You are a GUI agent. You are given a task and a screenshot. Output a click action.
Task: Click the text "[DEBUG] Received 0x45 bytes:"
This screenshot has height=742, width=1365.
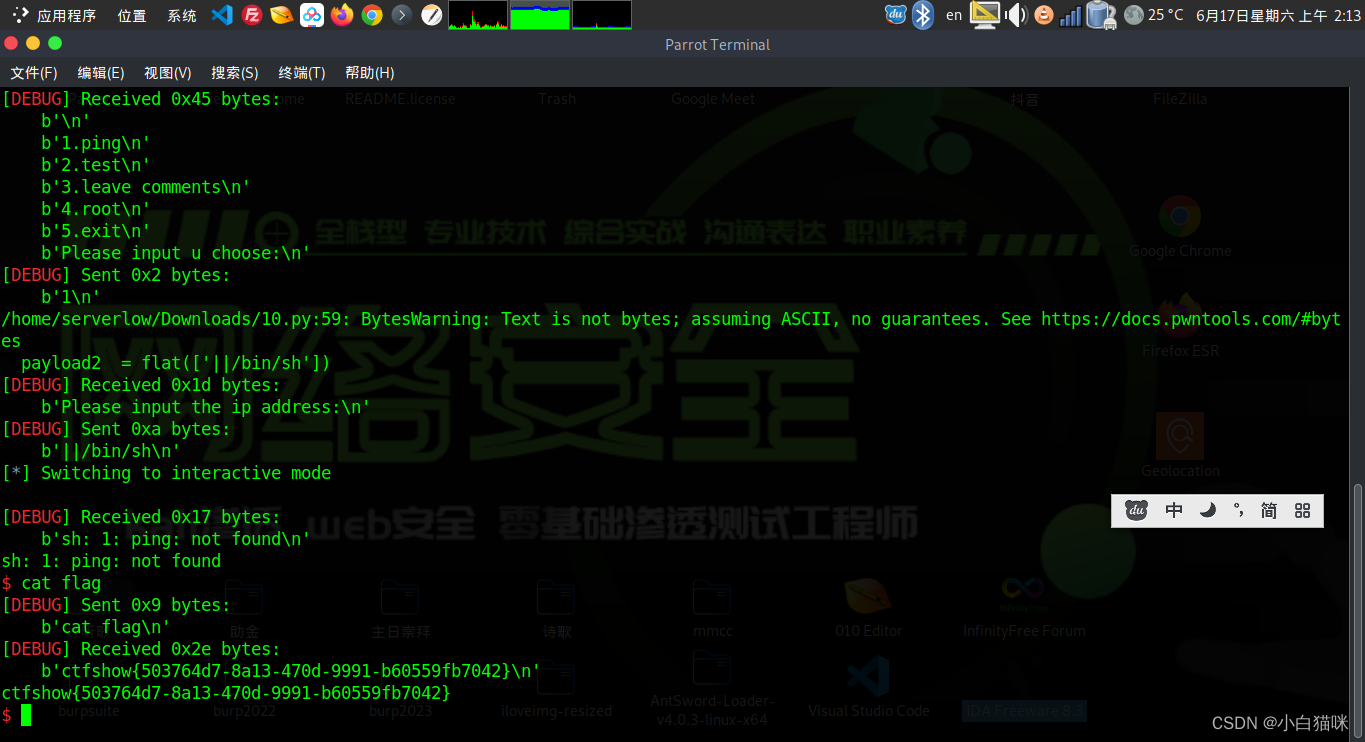[141, 99]
